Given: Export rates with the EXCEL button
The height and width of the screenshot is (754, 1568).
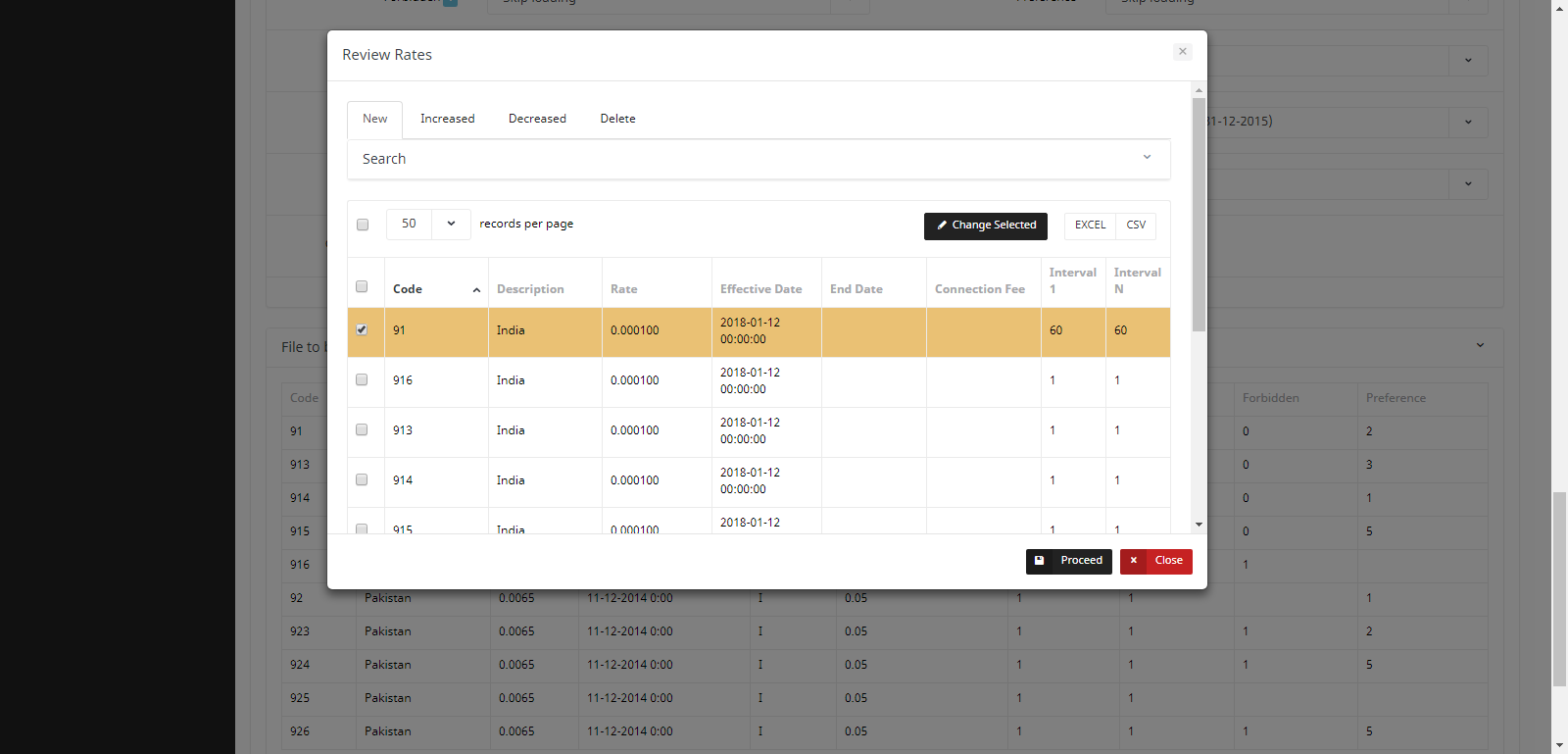Looking at the screenshot, I should coord(1090,226).
